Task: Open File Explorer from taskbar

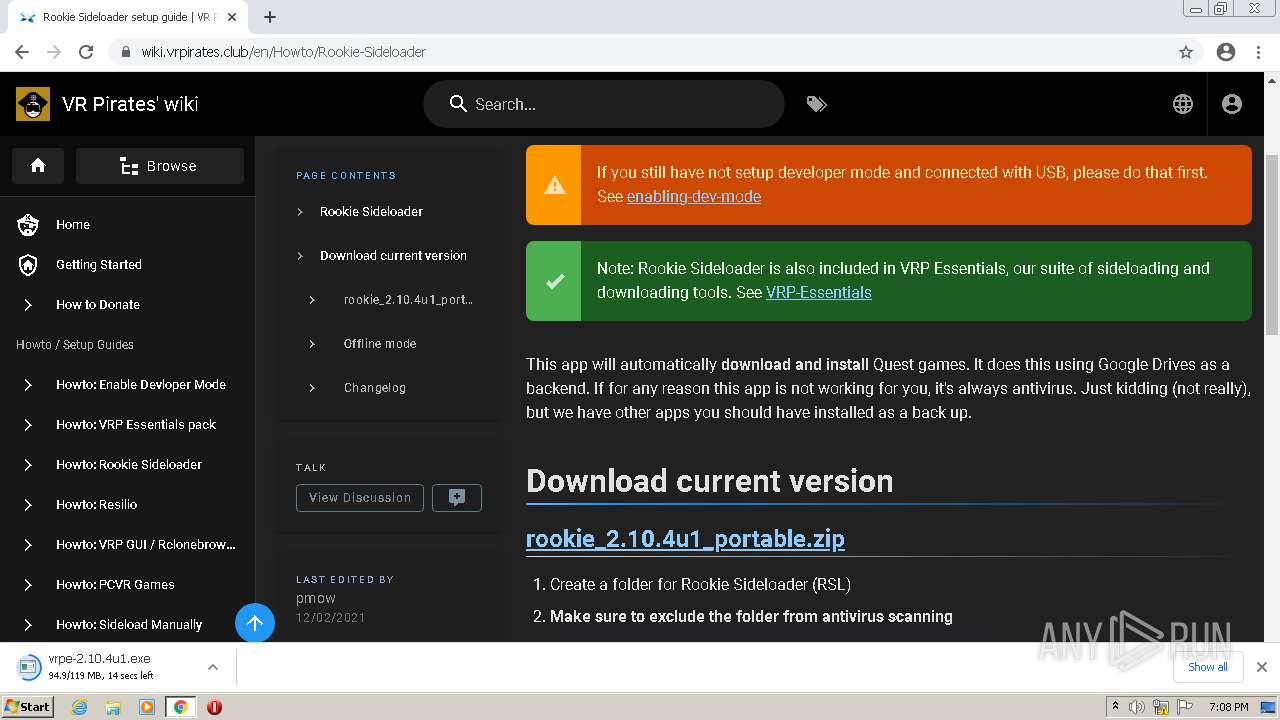Action: [x=113, y=707]
